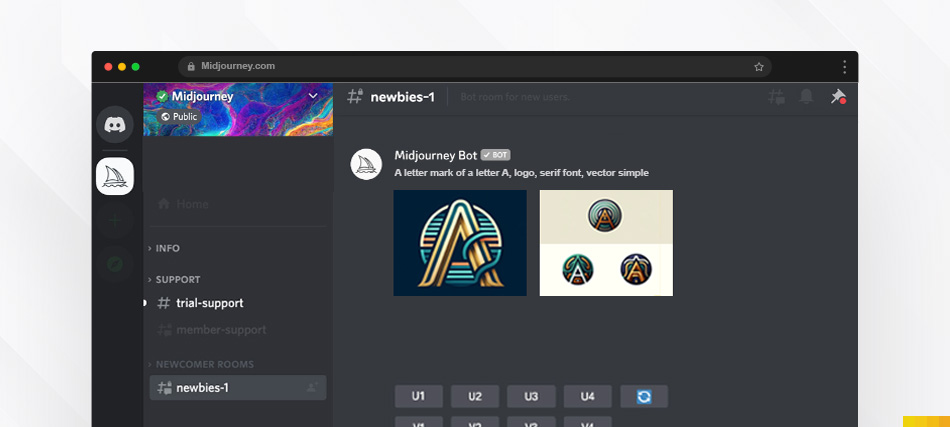Open browser three-dot menu

click(x=844, y=67)
